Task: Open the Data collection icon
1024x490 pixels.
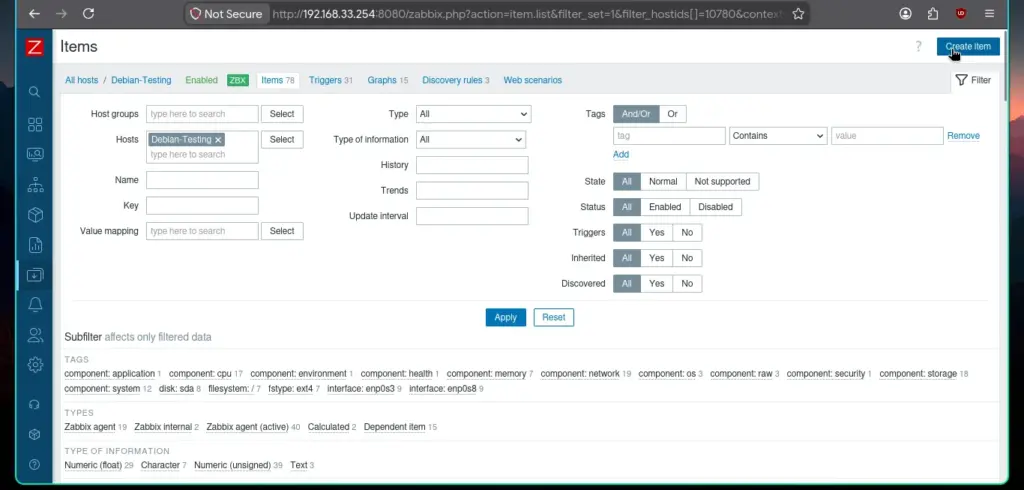Action: [35, 275]
